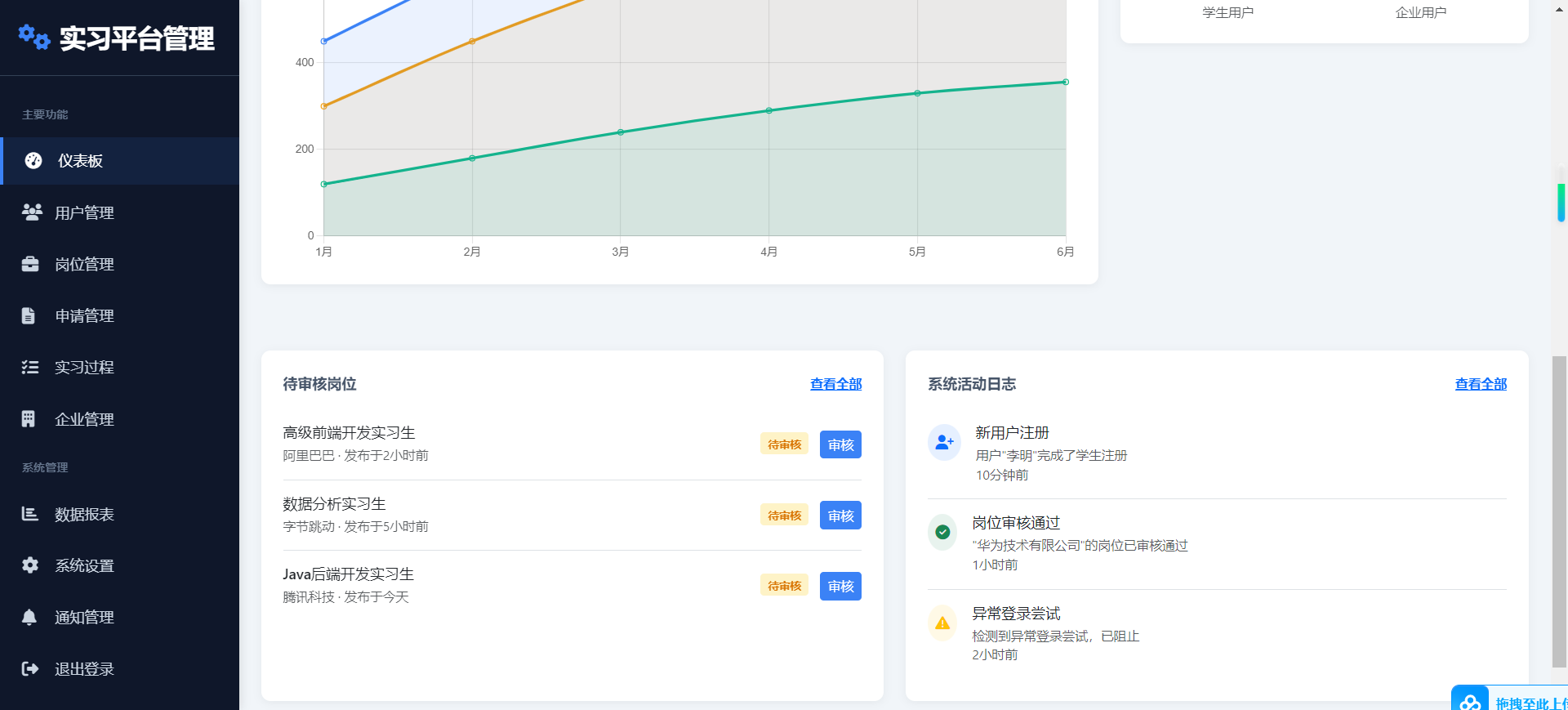Click 待审核 badge for Java后端开发实习生
Screen dimensions: 1568x710
[x=784, y=585]
